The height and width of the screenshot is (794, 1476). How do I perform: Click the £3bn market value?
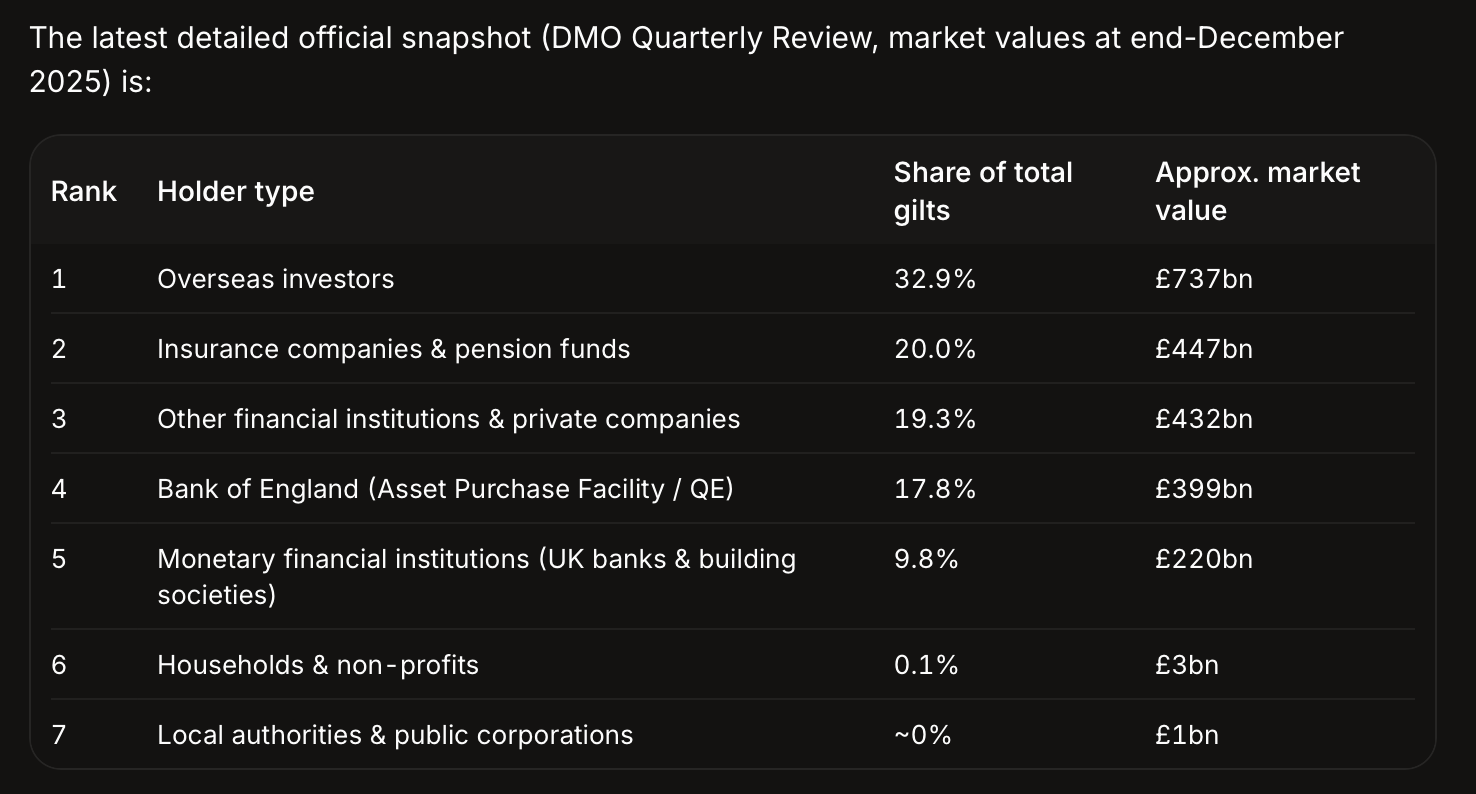[1187, 664]
